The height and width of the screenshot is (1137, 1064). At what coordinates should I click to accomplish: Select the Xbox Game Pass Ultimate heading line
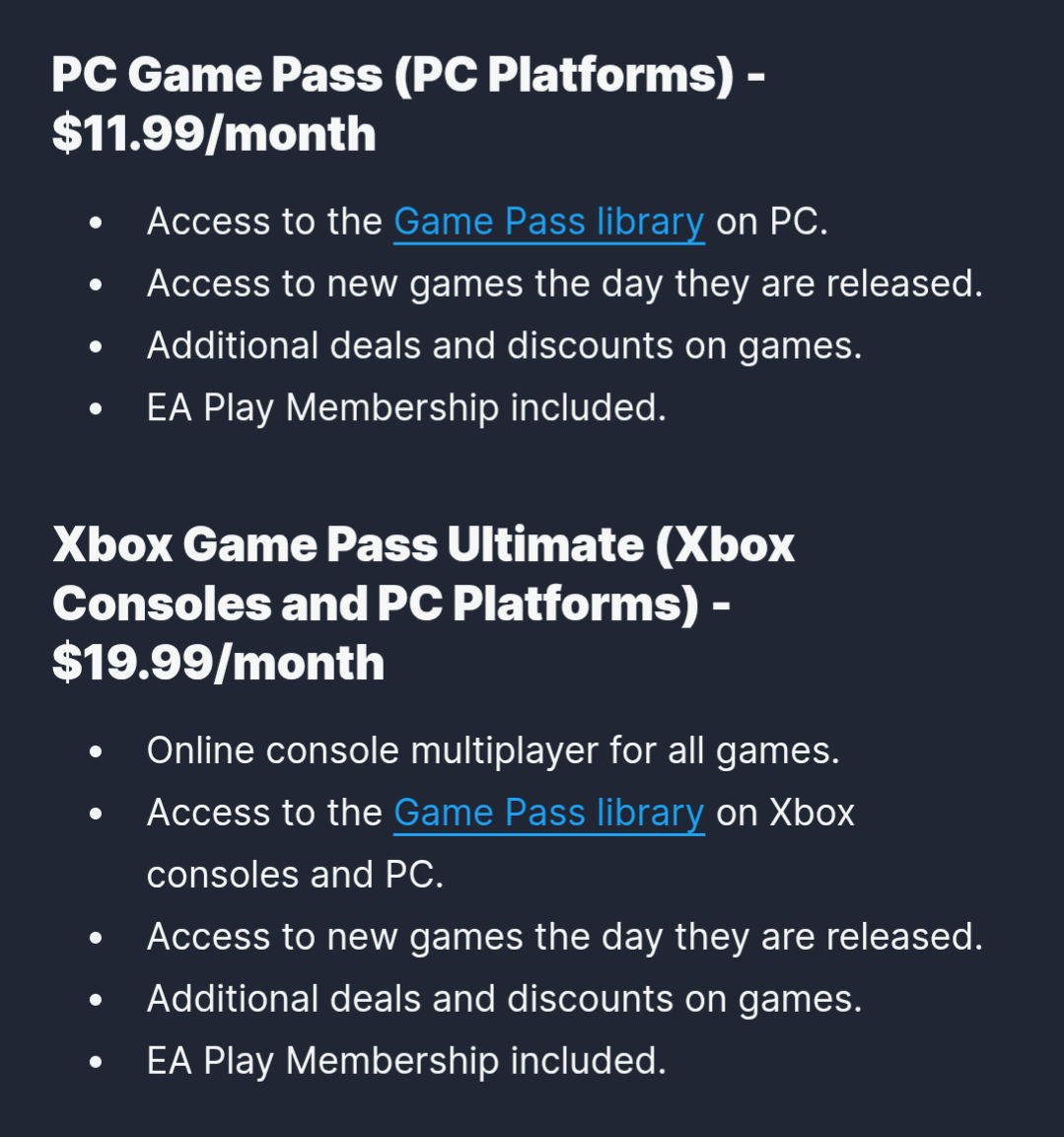[423, 543]
